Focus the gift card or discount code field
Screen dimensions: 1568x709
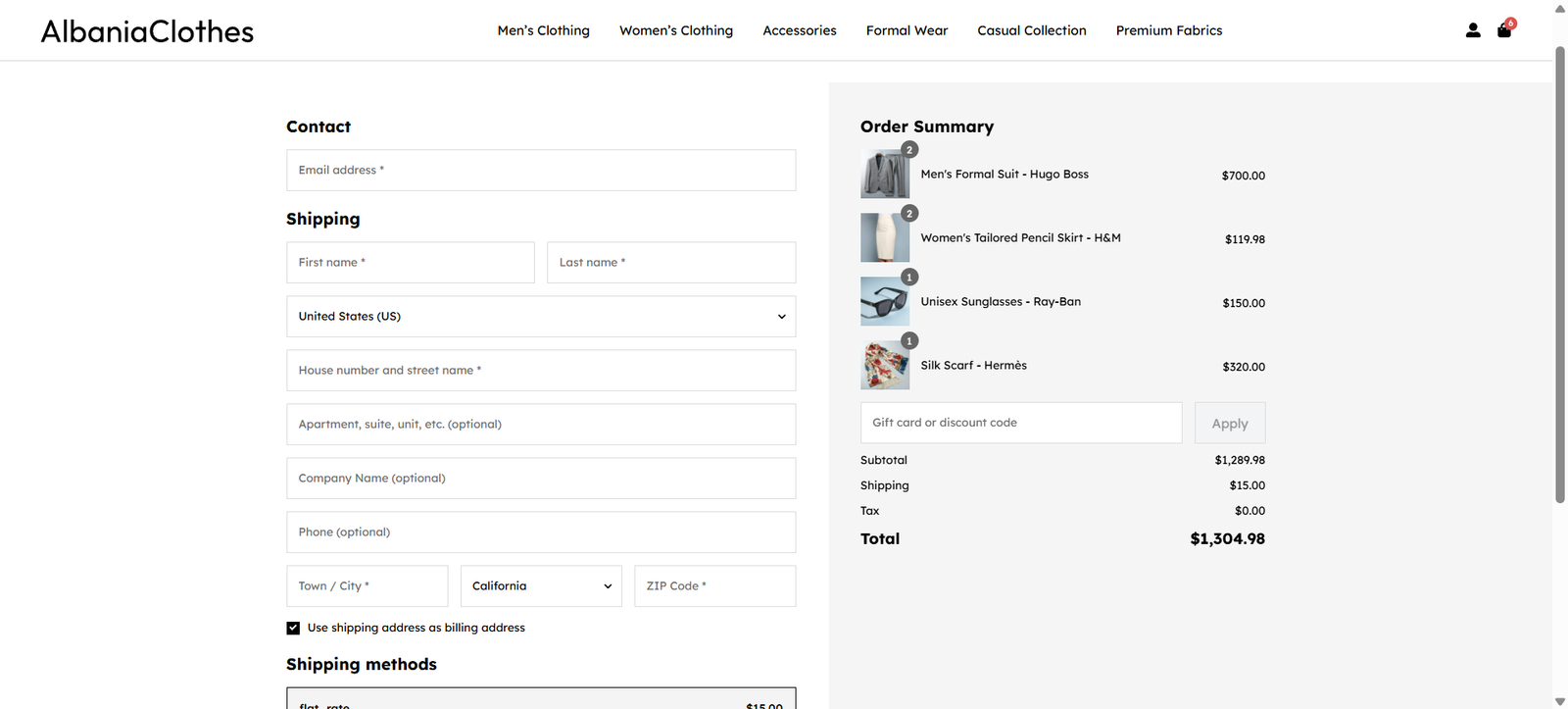pos(1020,423)
